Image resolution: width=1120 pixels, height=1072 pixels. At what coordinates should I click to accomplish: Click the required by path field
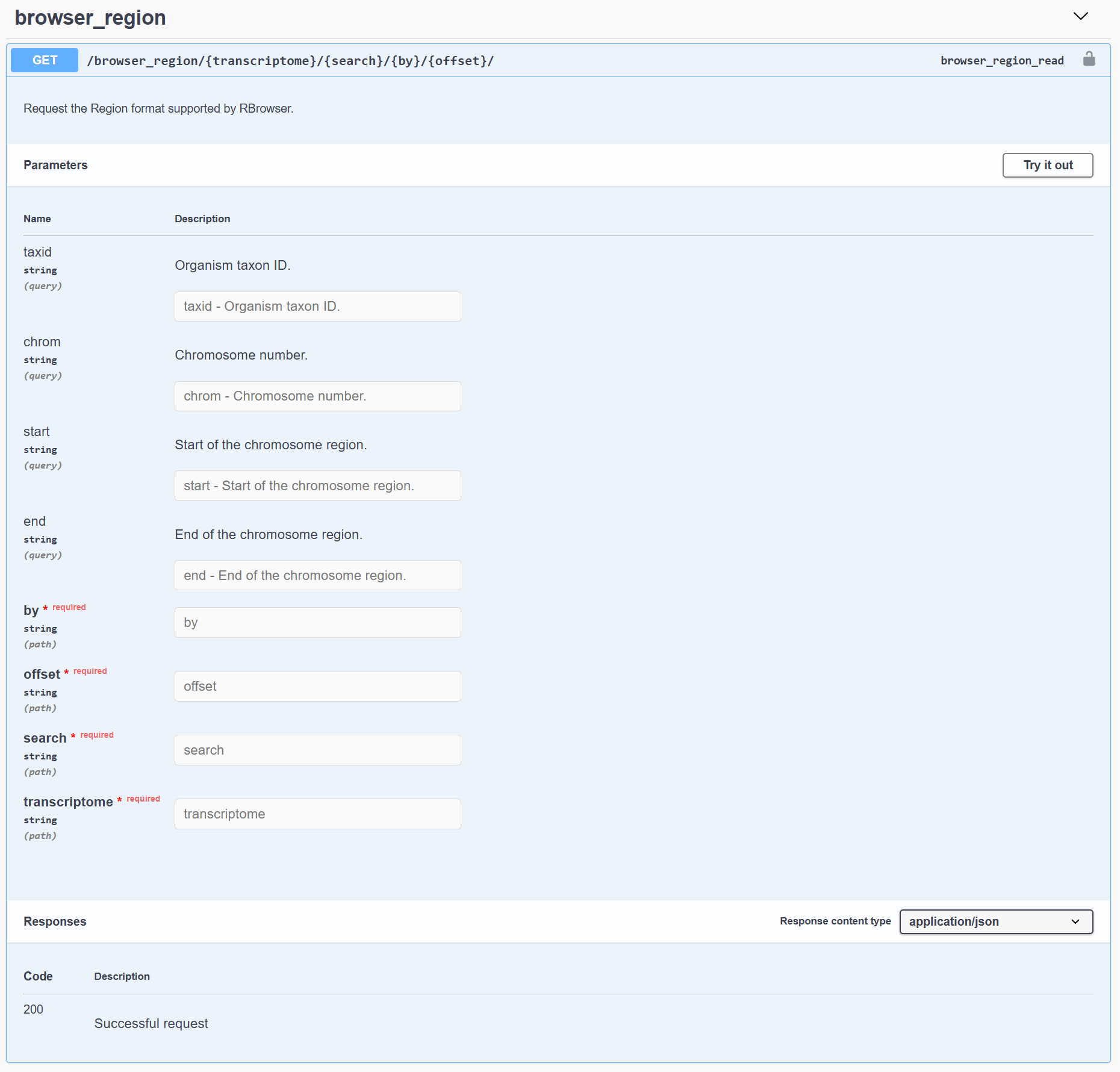[317, 623]
